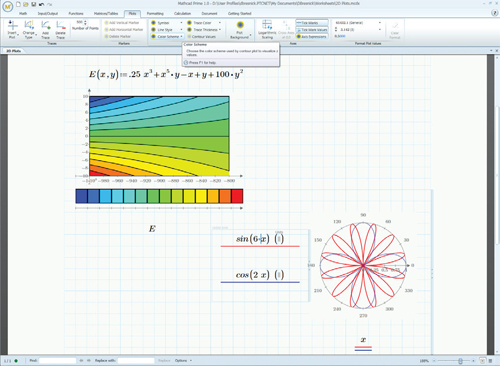Click the Find input field
The height and width of the screenshot is (366, 500).
[x=58, y=360]
